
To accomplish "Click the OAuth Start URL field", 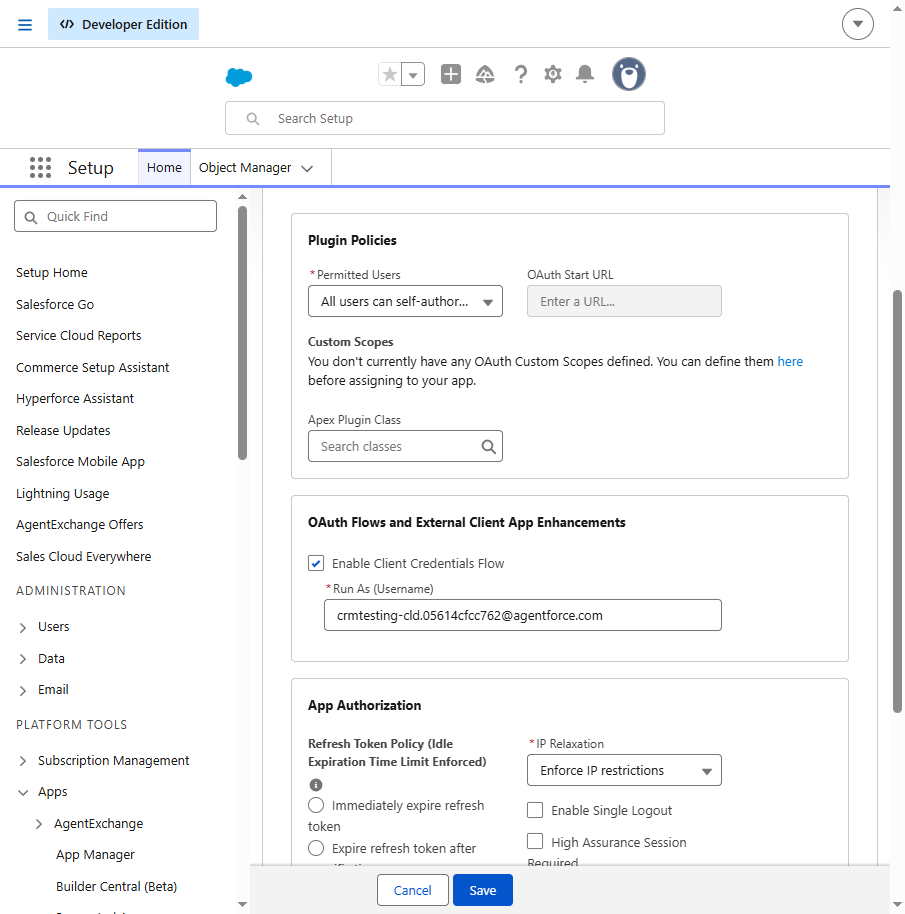I will click(x=624, y=301).
